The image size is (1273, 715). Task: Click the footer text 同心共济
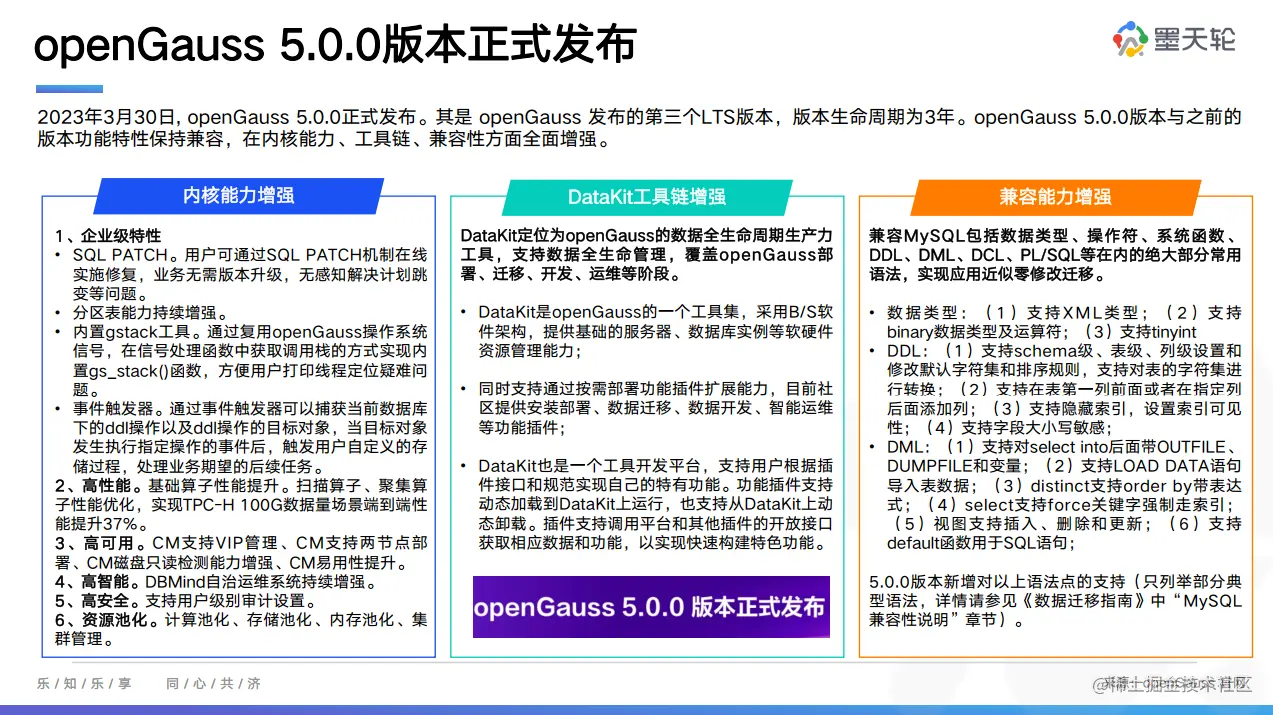(x=213, y=684)
